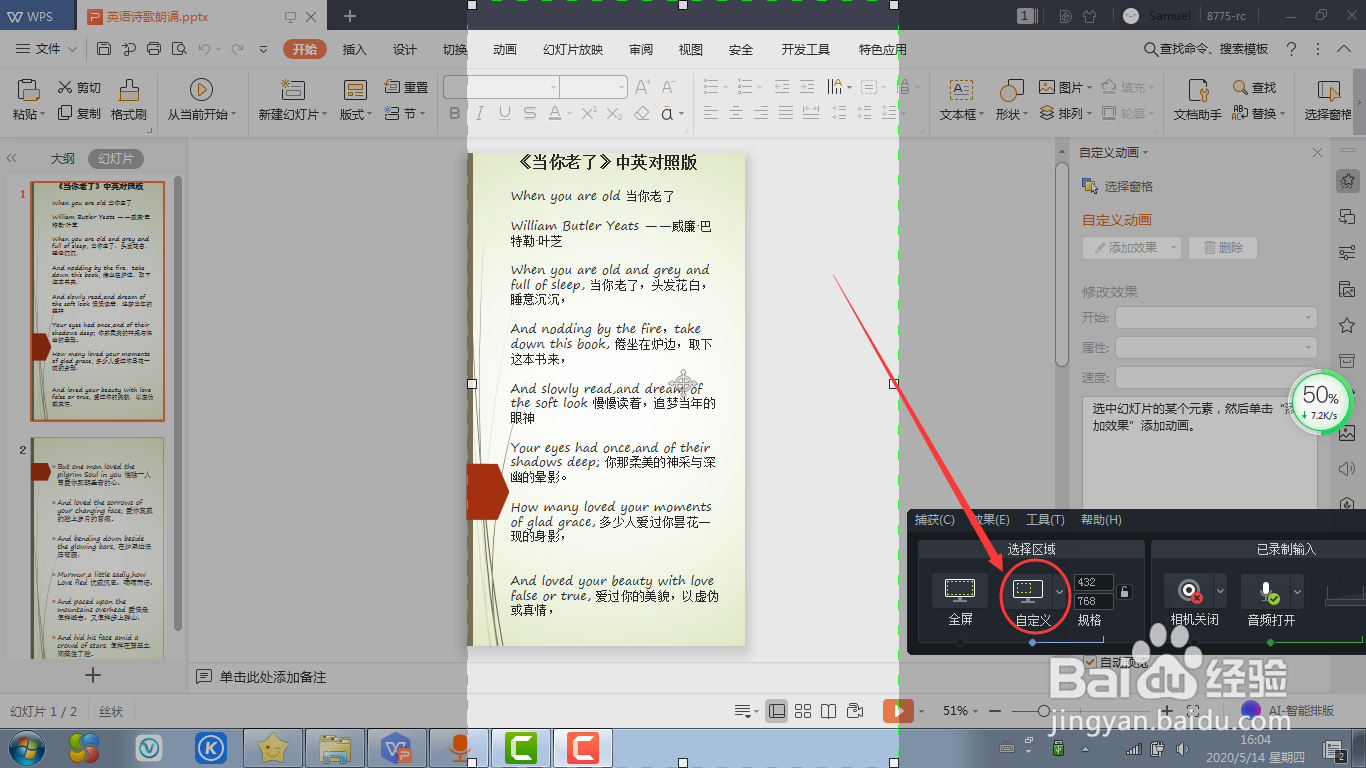Open the font size dropdown box
The width and height of the screenshot is (1366, 768).
coord(593,87)
